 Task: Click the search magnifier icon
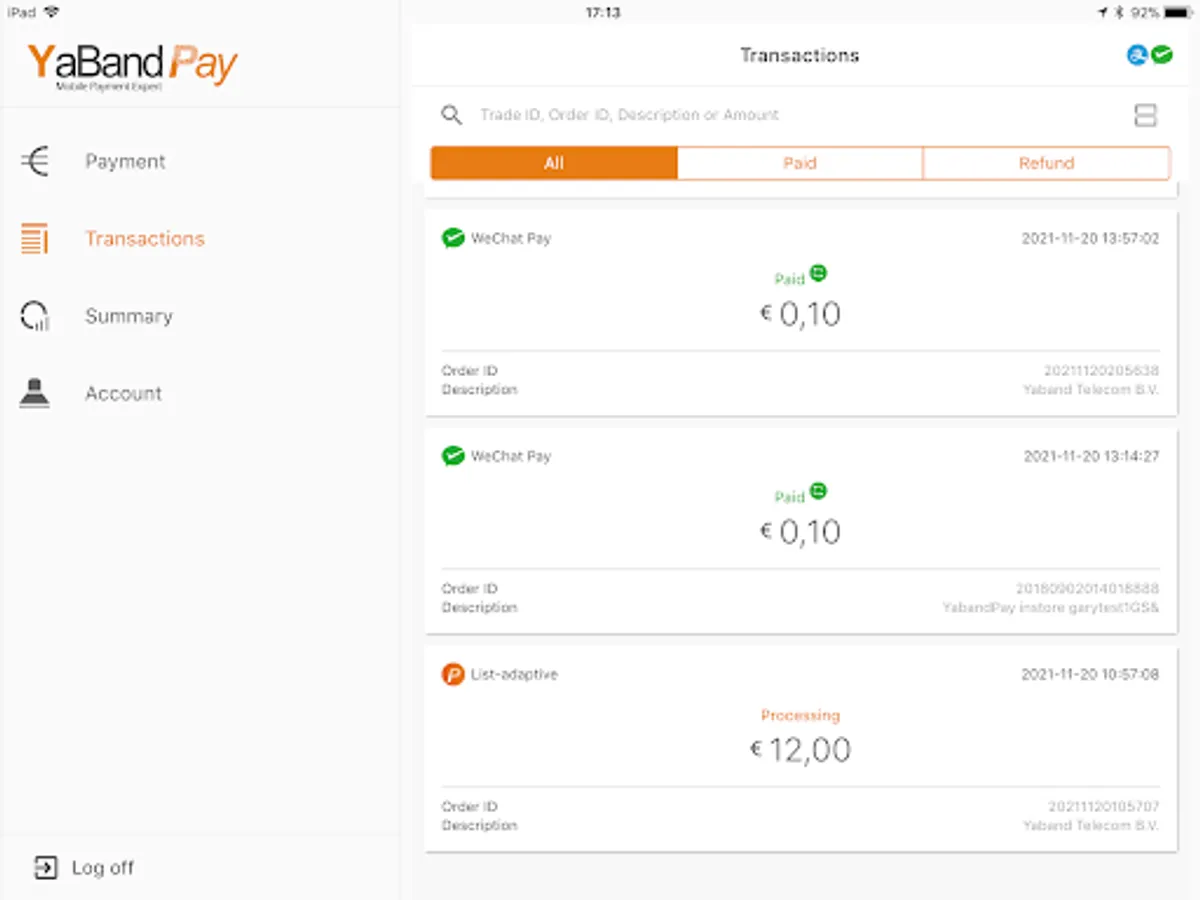click(452, 115)
